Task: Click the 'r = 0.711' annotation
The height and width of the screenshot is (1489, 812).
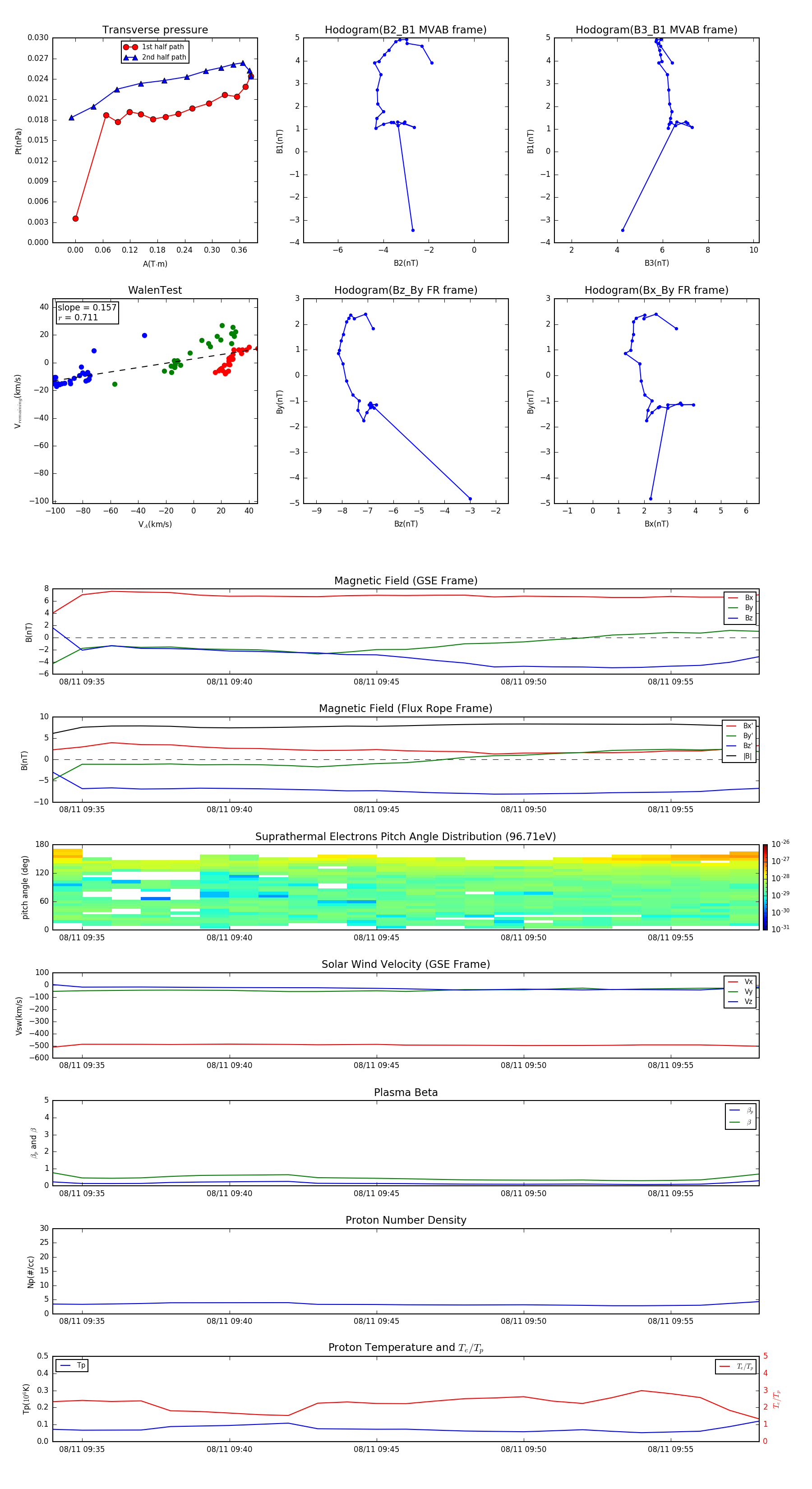Action: tap(78, 317)
